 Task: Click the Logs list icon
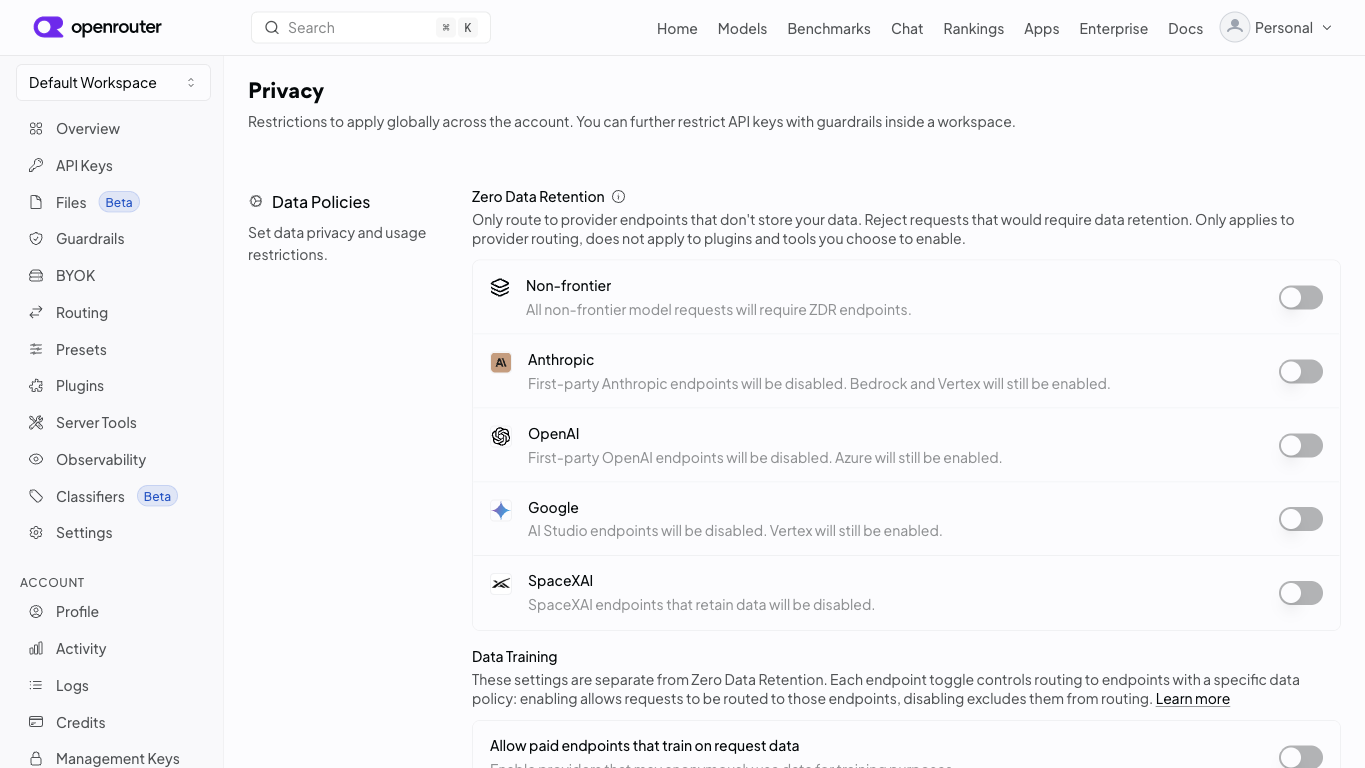coord(36,685)
